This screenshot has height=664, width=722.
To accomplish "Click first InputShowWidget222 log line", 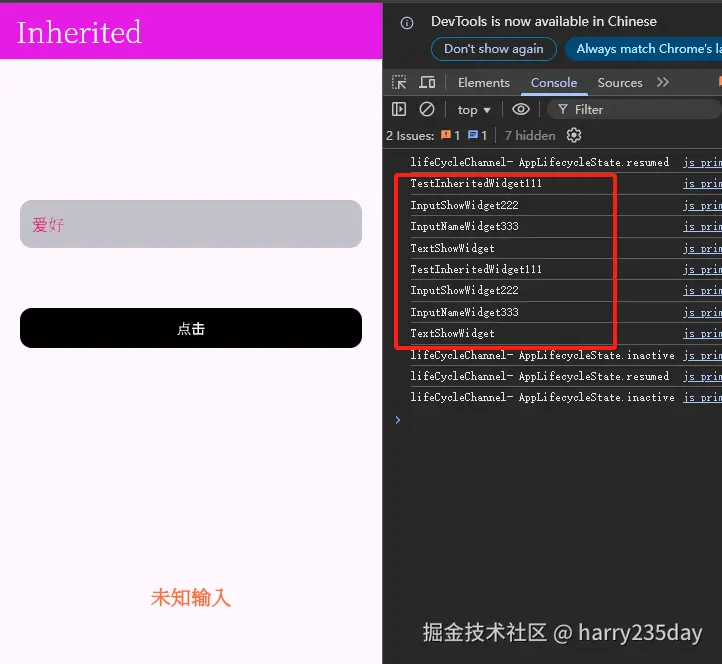I will [x=464, y=205].
